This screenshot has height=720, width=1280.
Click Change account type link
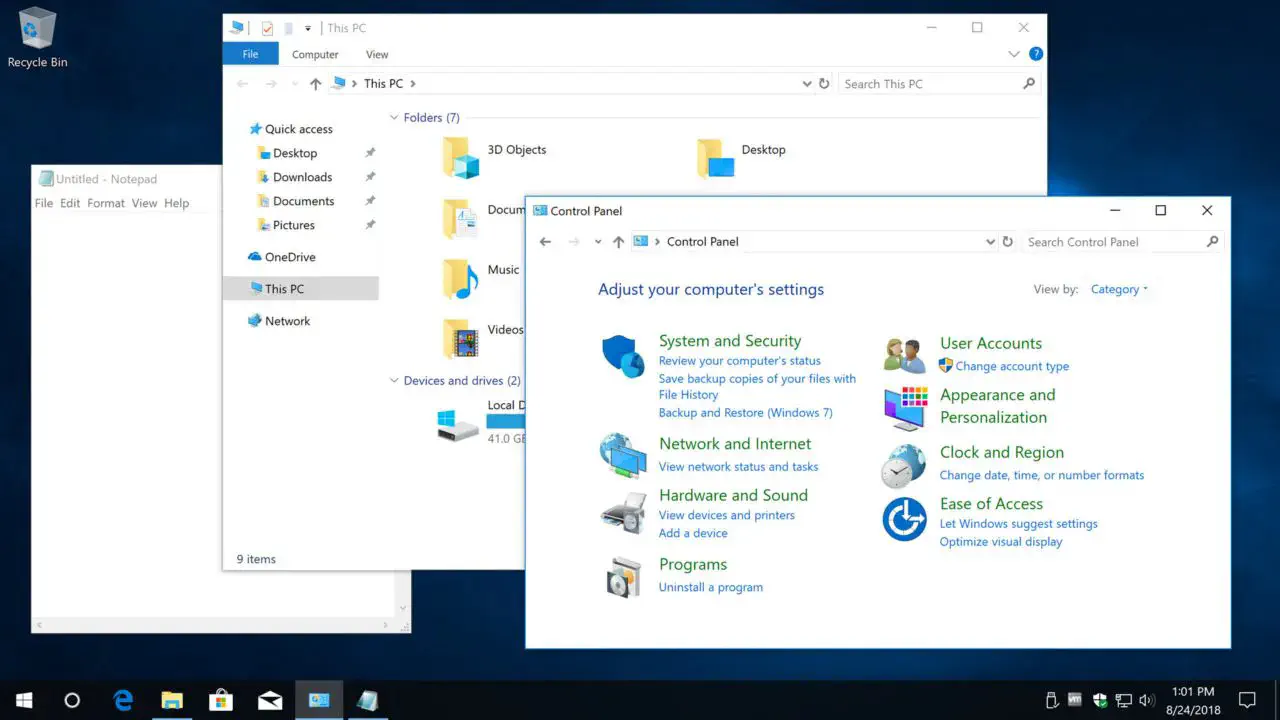coord(1012,366)
